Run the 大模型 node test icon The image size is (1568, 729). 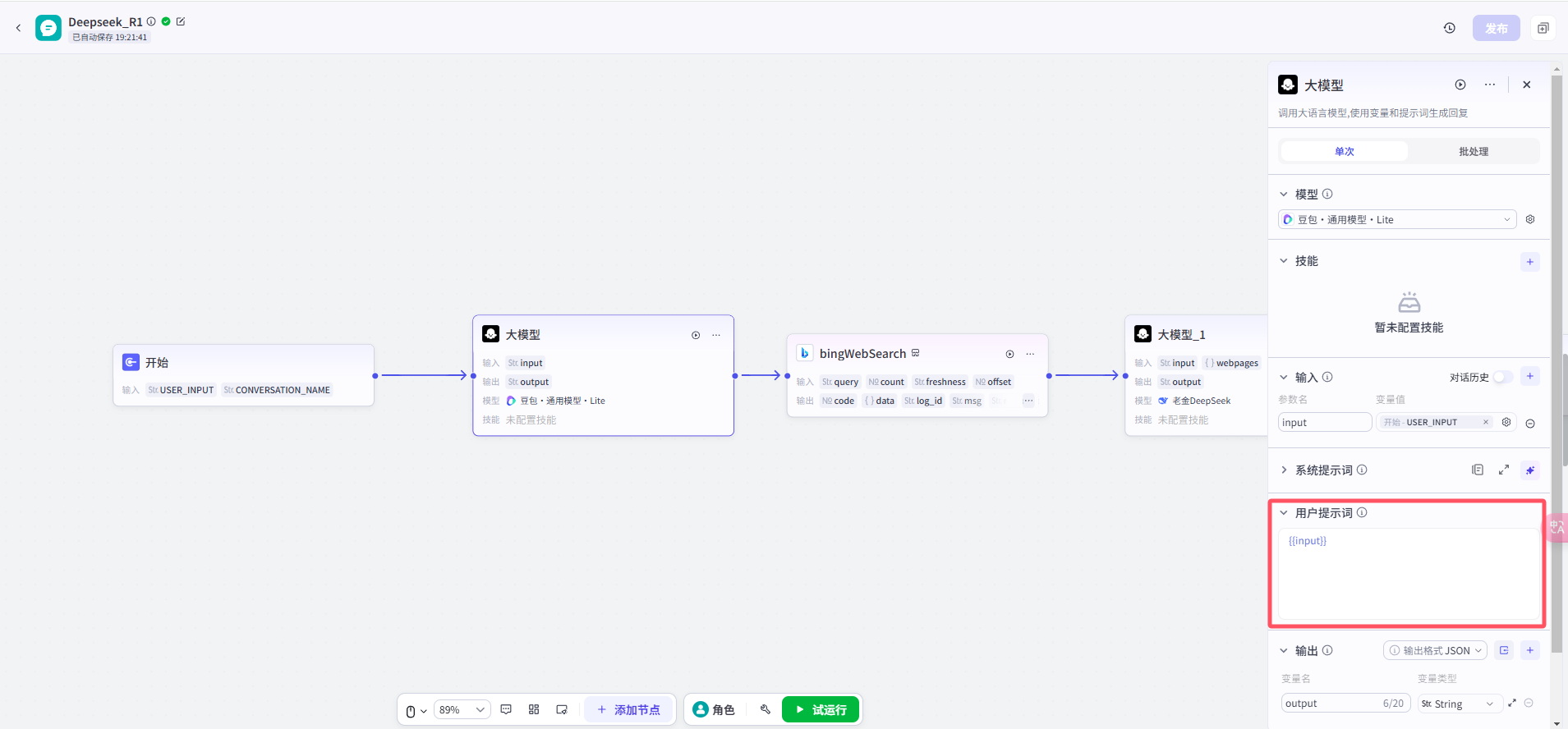click(x=696, y=335)
